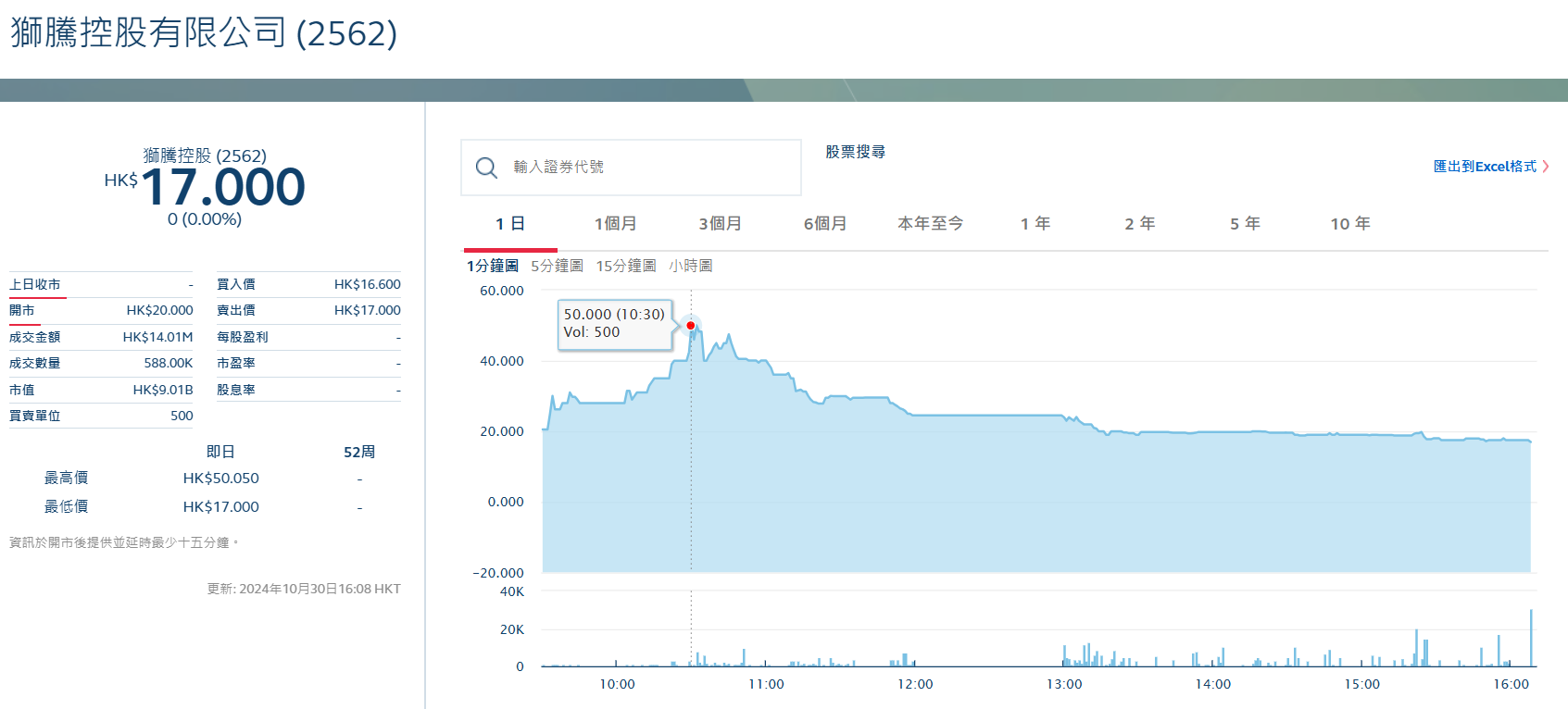Click the red chart data point marker
The height and width of the screenshot is (709, 1568).
coord(691,326)
